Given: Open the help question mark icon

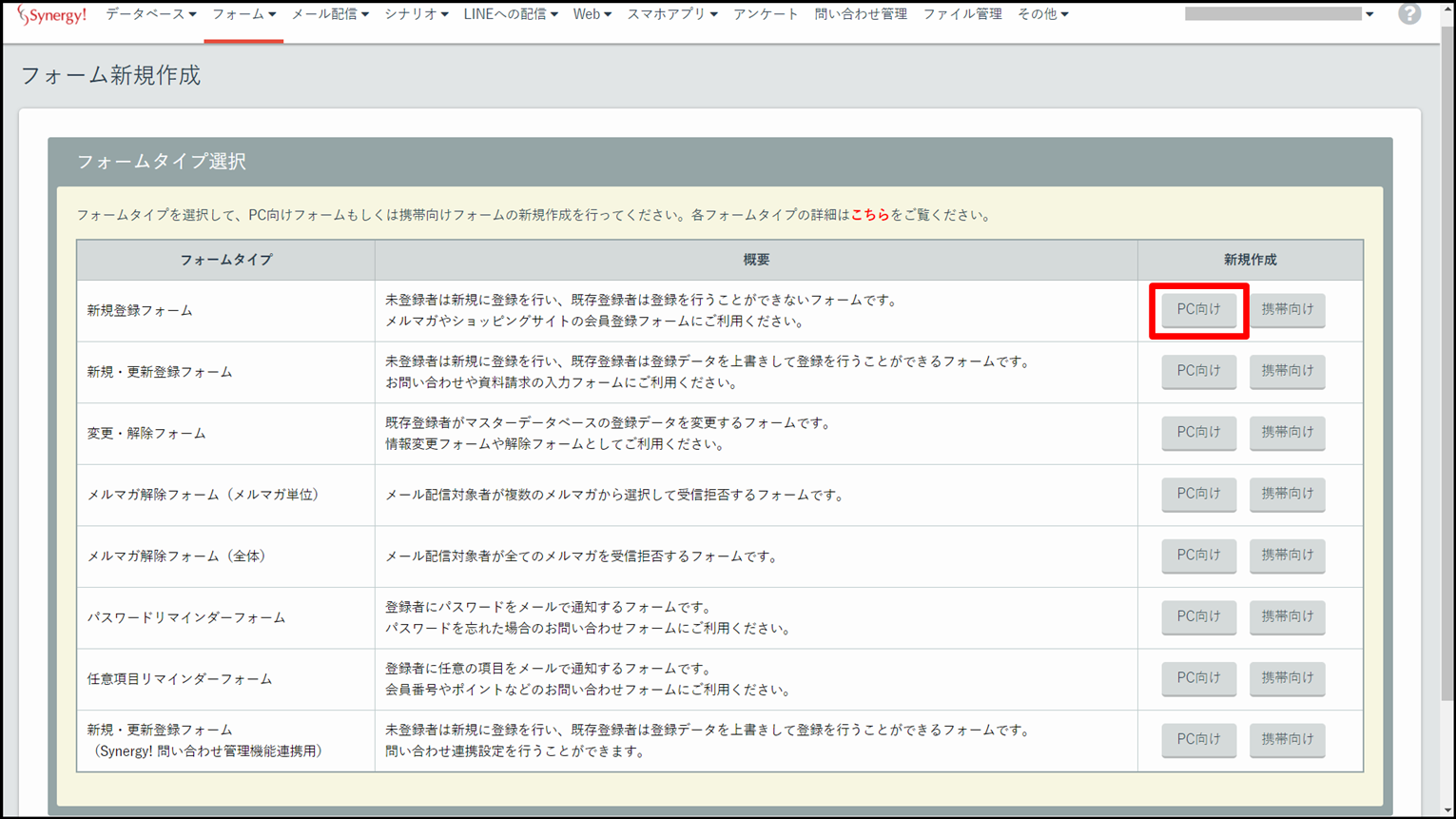Looking at the screenshot, I should pyautogui.click(x=1408, y=14).
